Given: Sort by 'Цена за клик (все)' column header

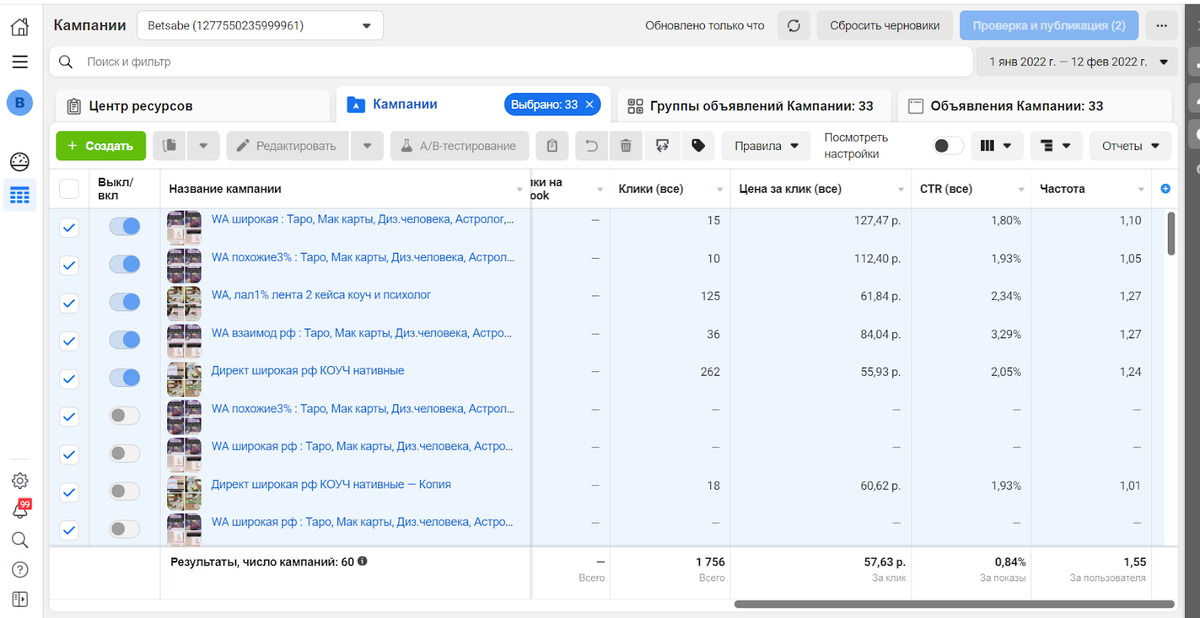Looking at the screenshot, I should (x=790, y=188).
